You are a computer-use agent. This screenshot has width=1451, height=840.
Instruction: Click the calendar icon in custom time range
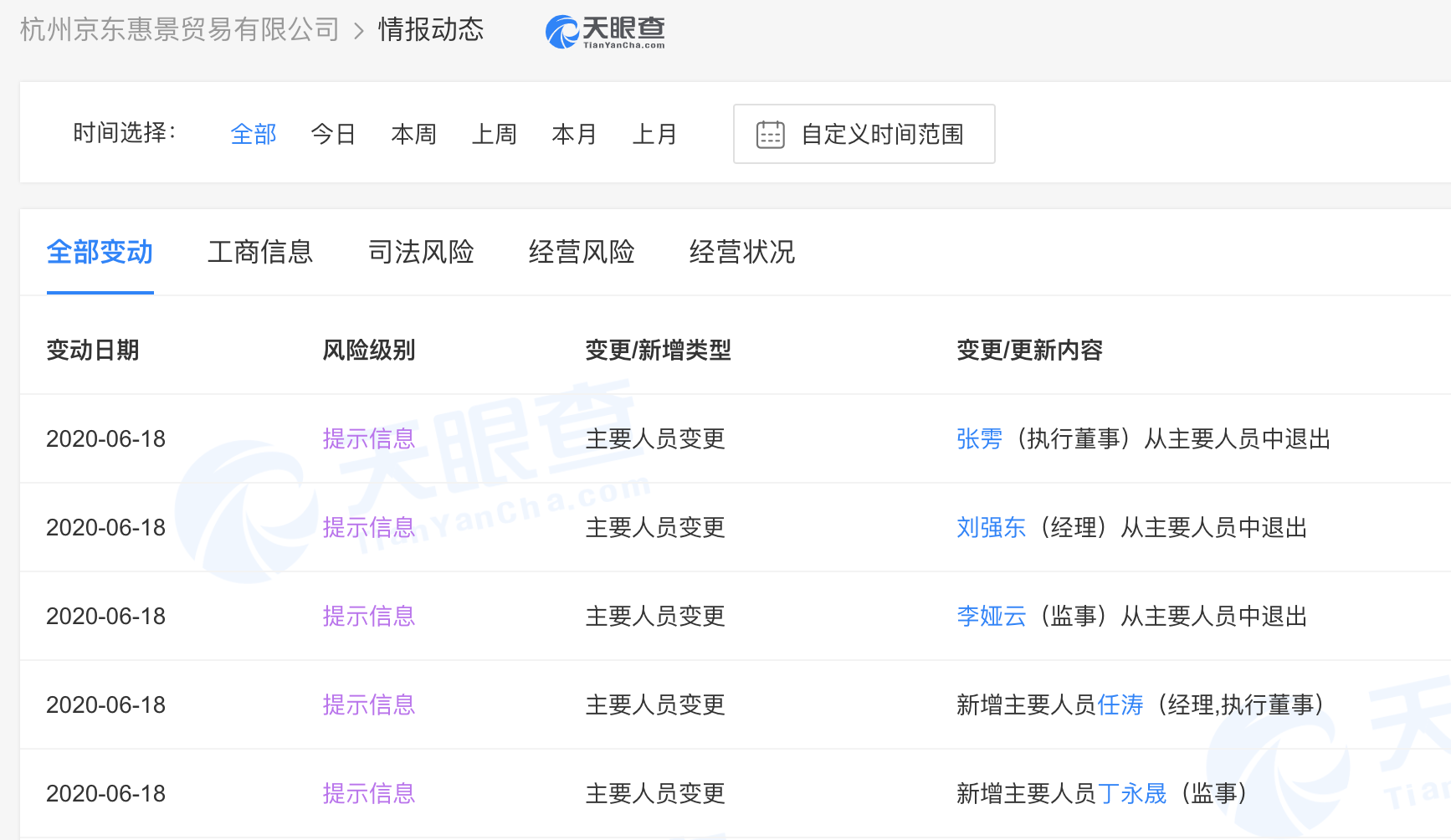(x=771, y=133)
